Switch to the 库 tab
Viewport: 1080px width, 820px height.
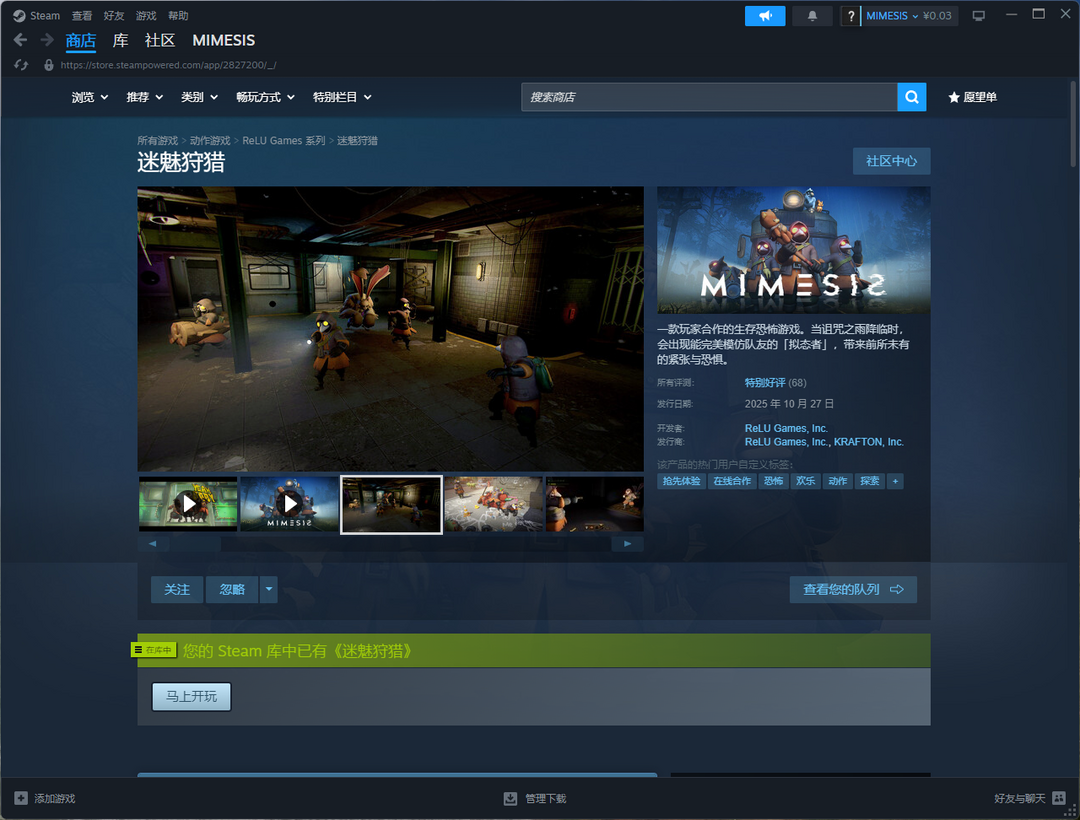click(121, 41)
